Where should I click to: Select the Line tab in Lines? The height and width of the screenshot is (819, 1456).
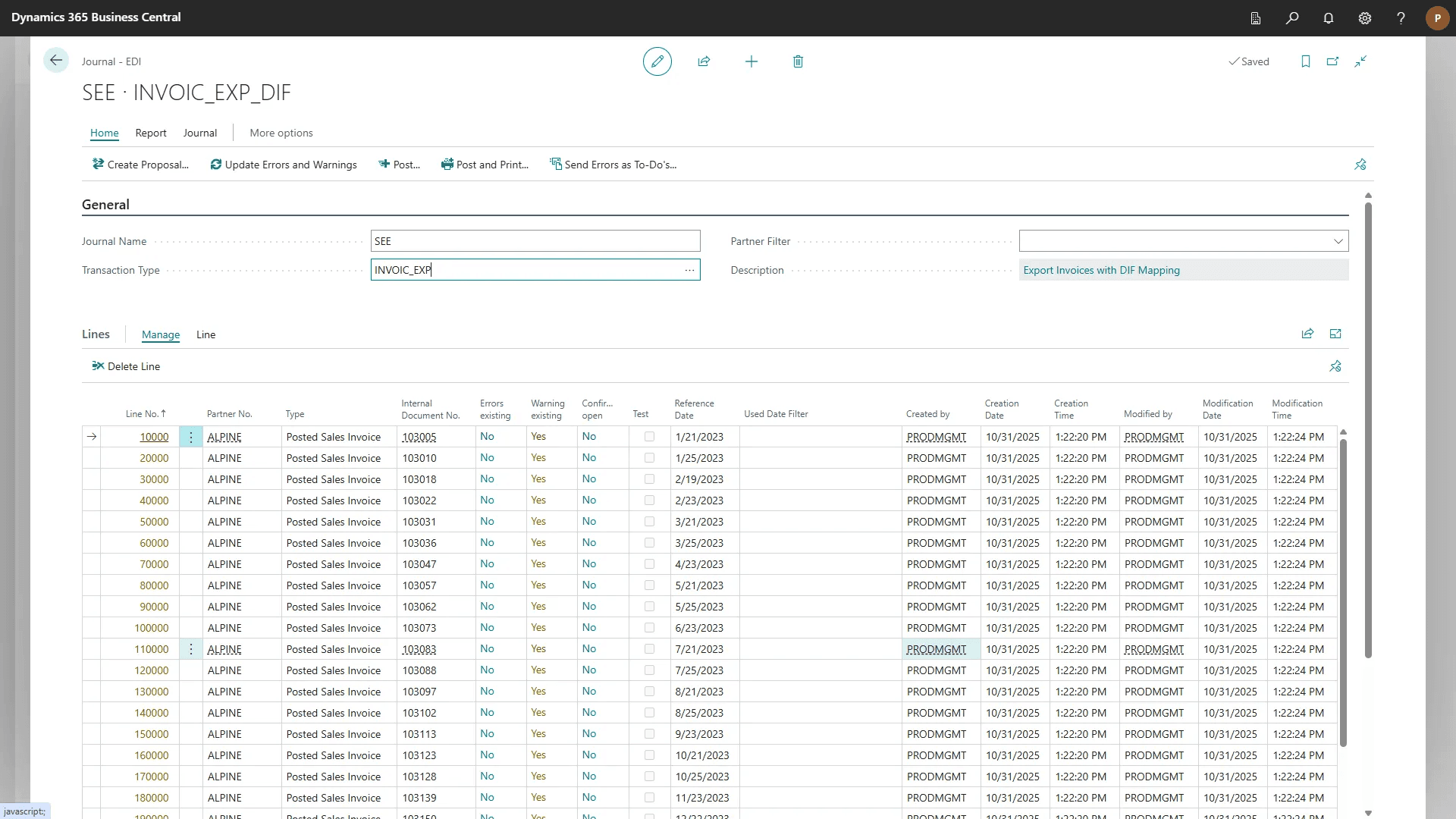pos(206,334)
